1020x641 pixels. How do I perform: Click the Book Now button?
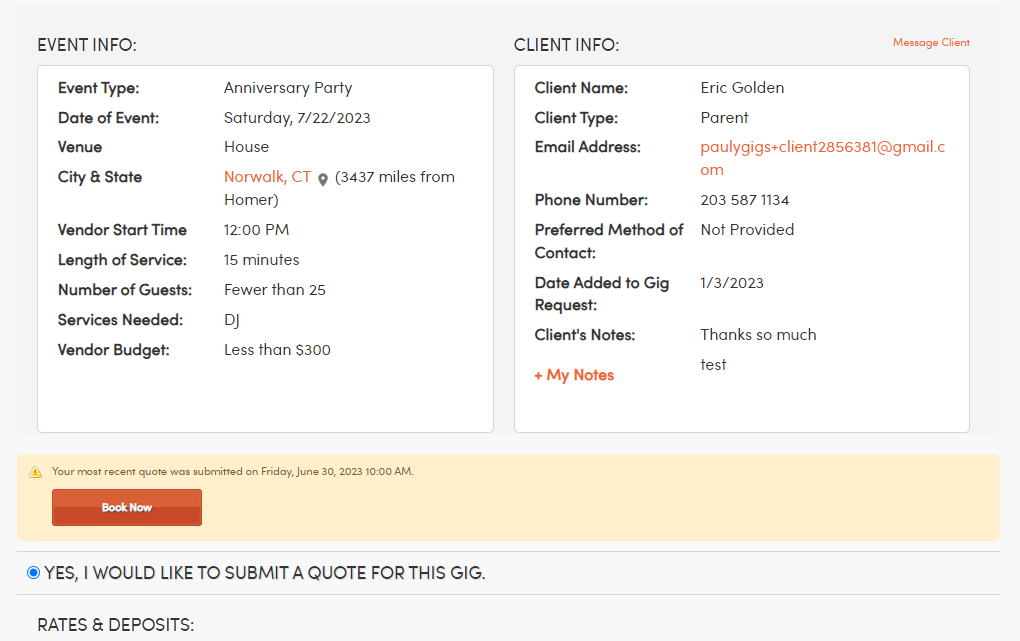(x=127, y=508)
